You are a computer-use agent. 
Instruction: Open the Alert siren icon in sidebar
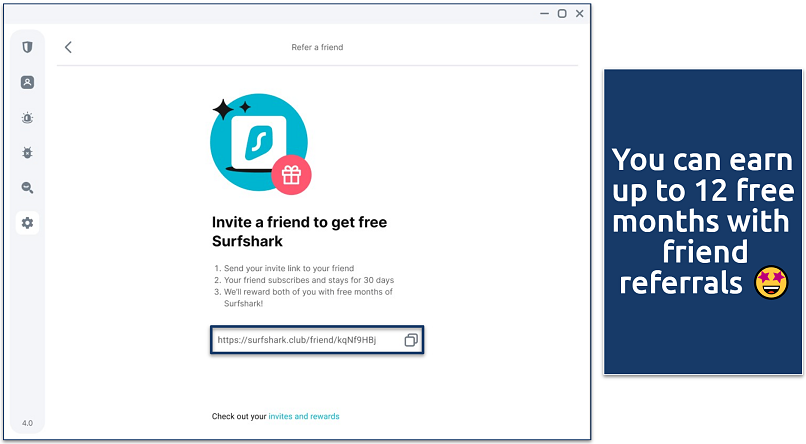[x=27, y=118]
